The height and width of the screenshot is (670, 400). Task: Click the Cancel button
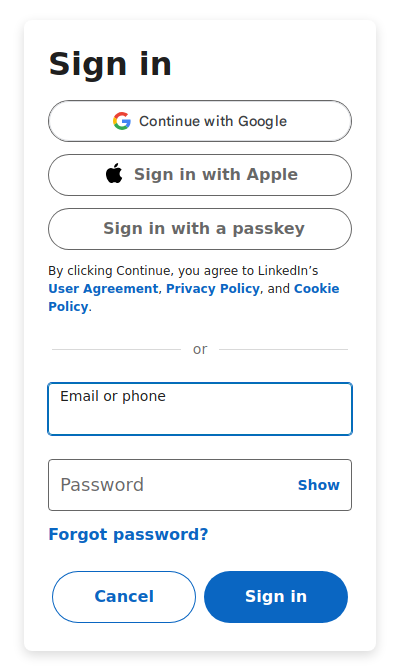pyautogui.click(x=124, y=597)
